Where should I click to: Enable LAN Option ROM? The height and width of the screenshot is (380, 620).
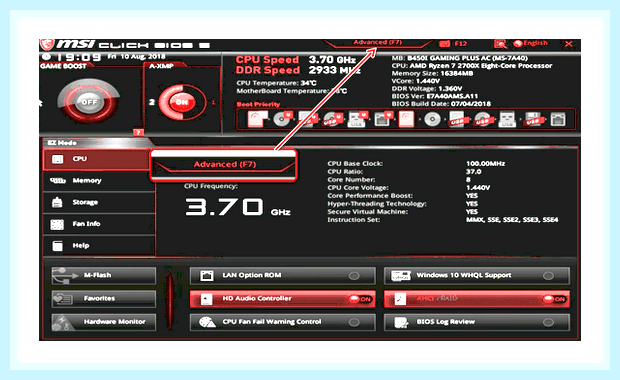coord(282,276)
